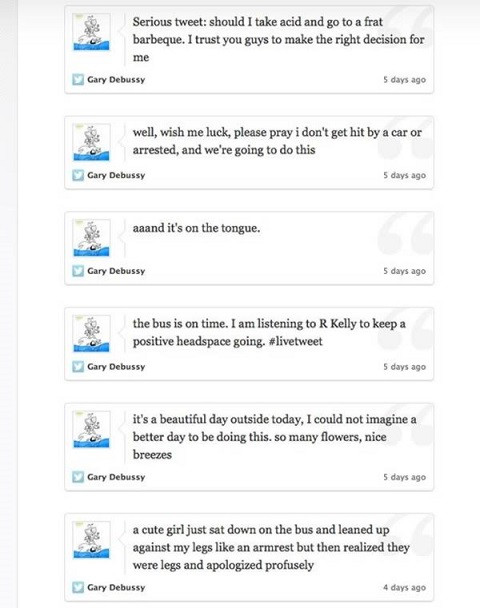The height and width of the screenshot is (608, 480).
Task: Click Twitter icon under 'cute girl' tweet
Action: click(78, 587)
